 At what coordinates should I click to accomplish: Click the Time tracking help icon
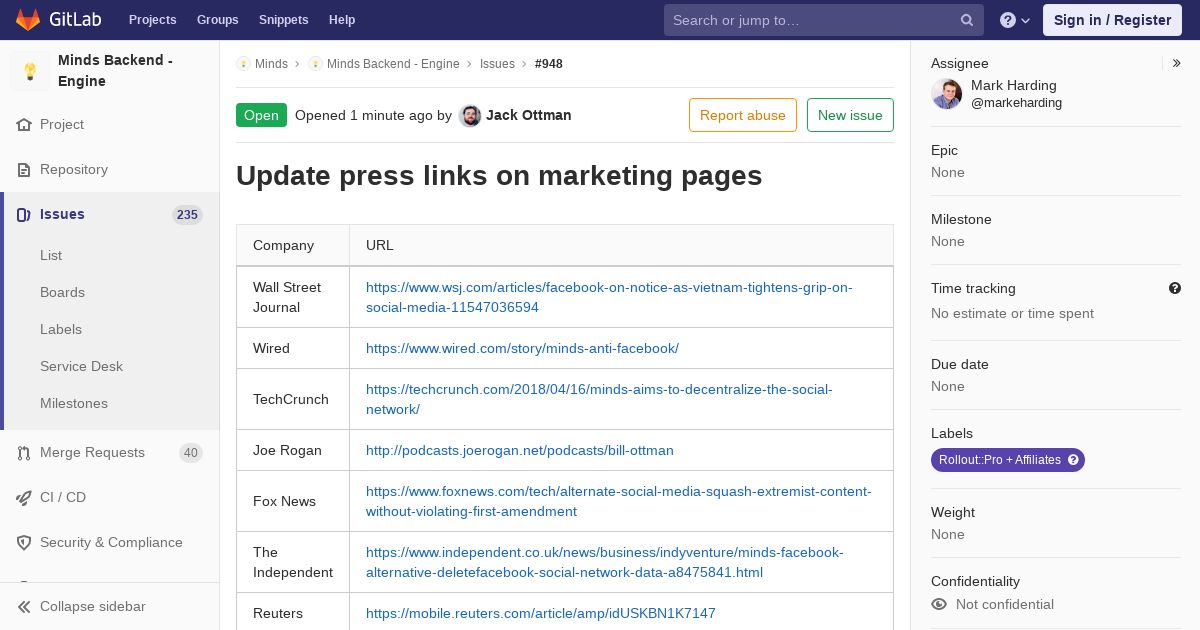[x=1175, y=288]
